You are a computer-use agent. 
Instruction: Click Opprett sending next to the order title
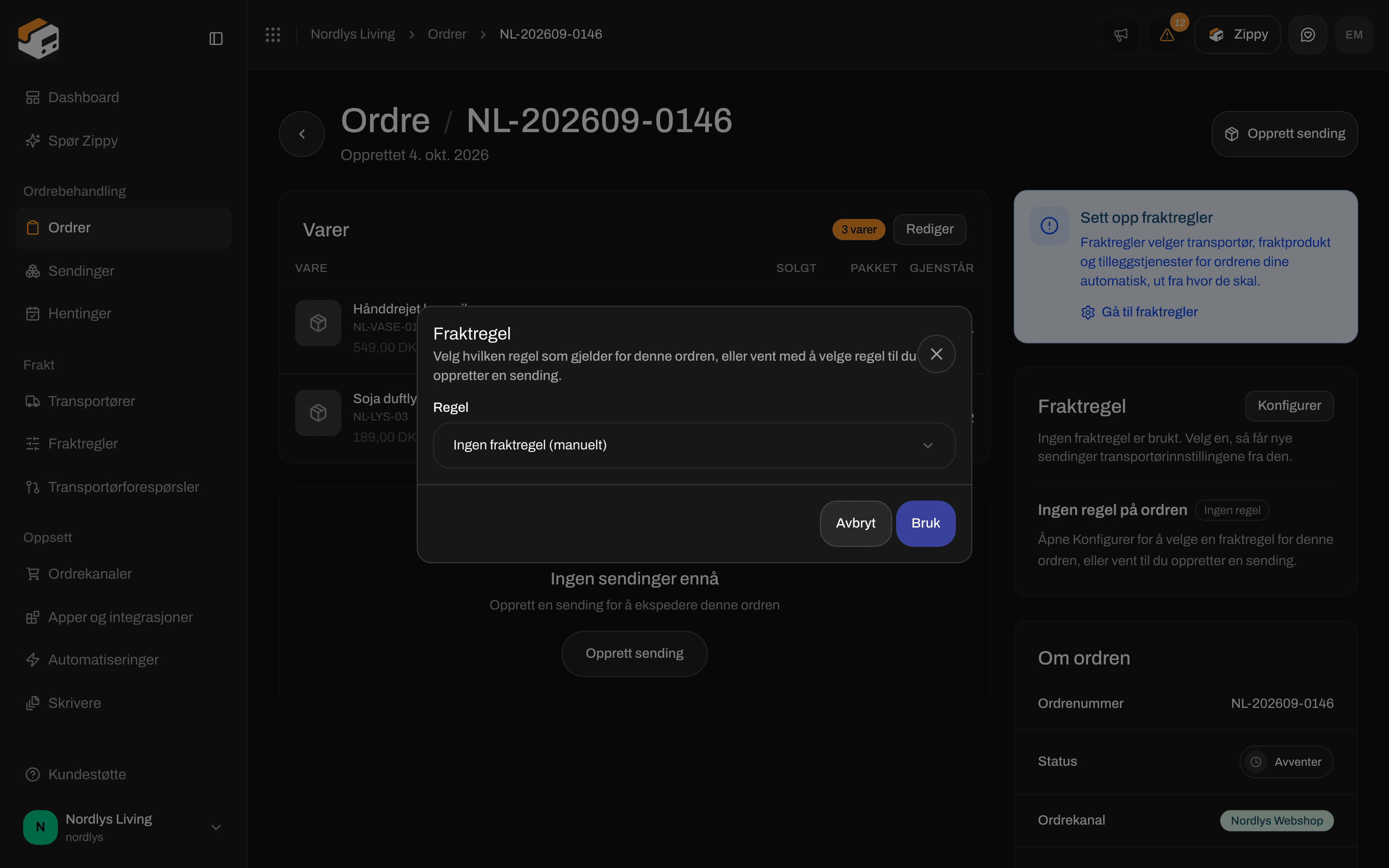1284,134
